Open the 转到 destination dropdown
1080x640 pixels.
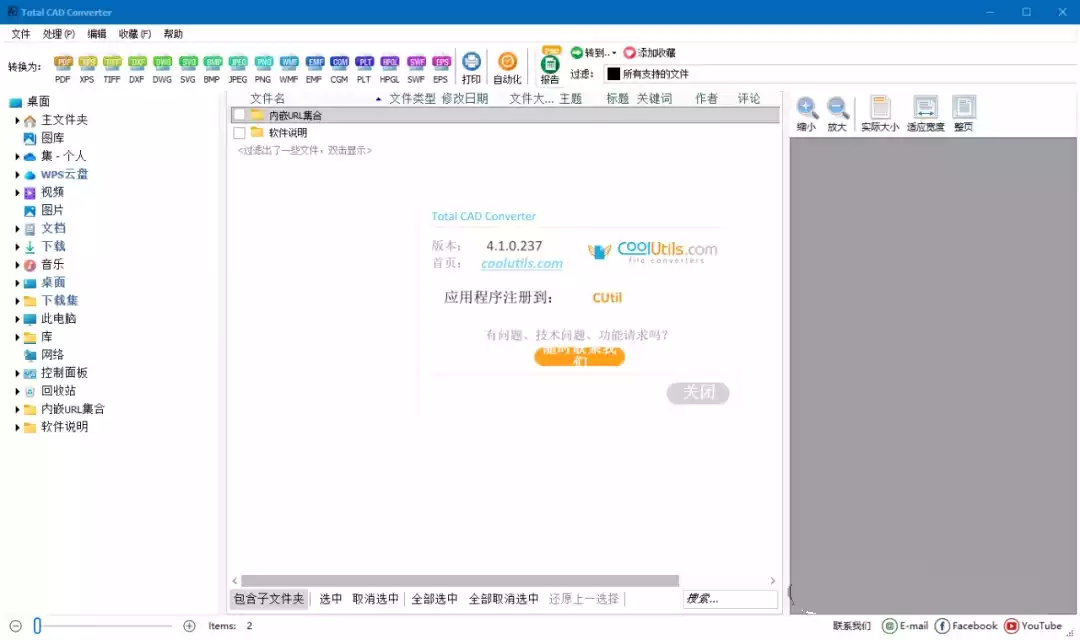pyautogui.click(x=590, y=52)
